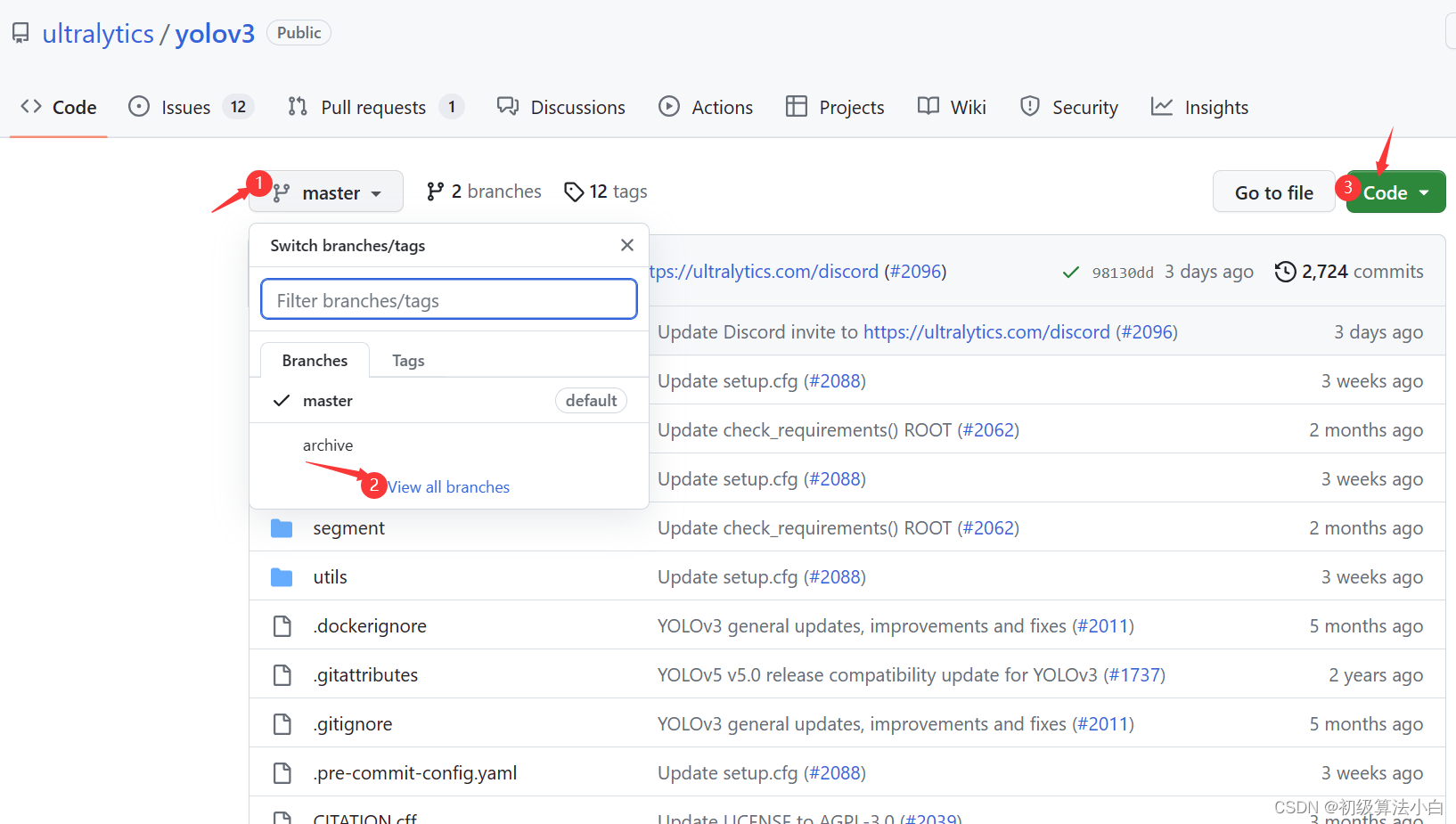
Task: Open the .gitattributes file
Action: pyautogui.click(x=365, y=674)
